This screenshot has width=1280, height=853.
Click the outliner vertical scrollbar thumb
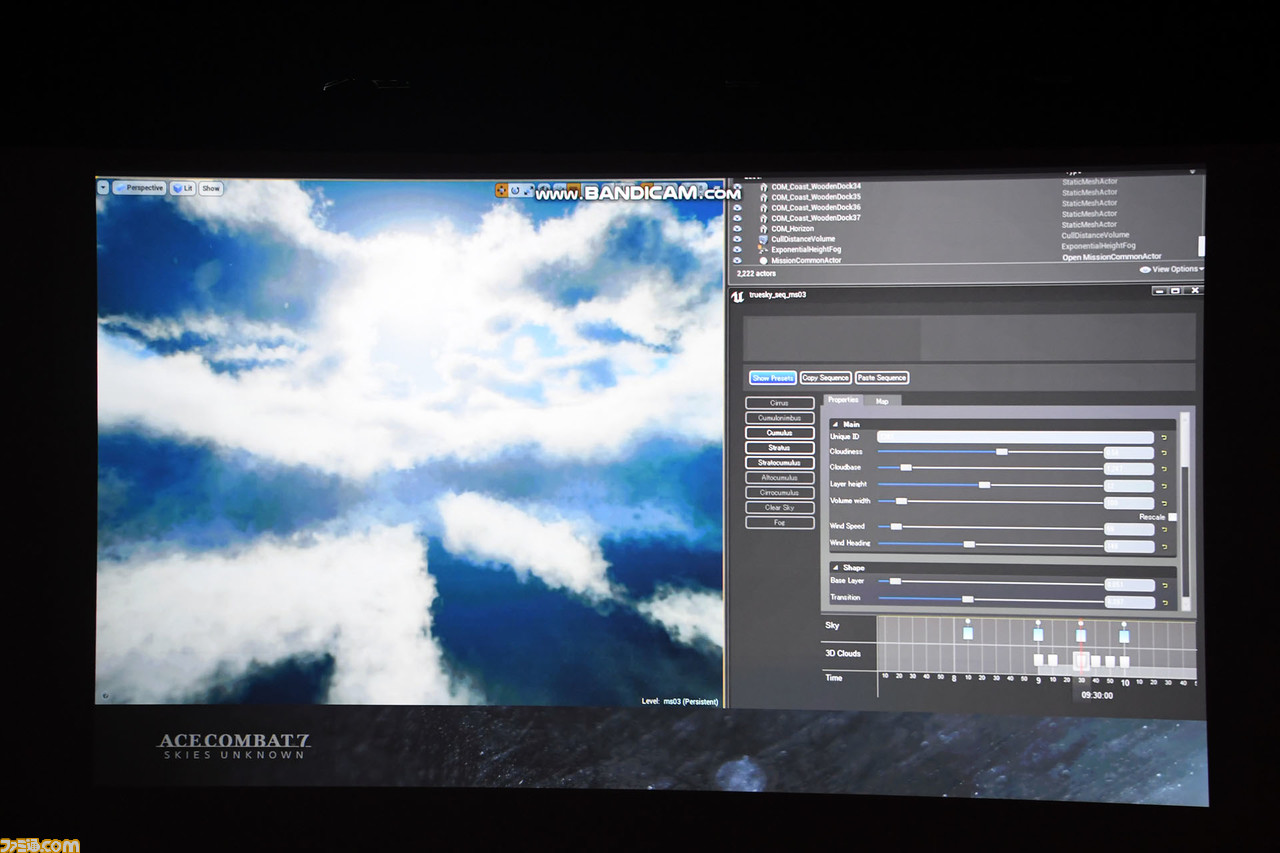tap(1201, 246)
